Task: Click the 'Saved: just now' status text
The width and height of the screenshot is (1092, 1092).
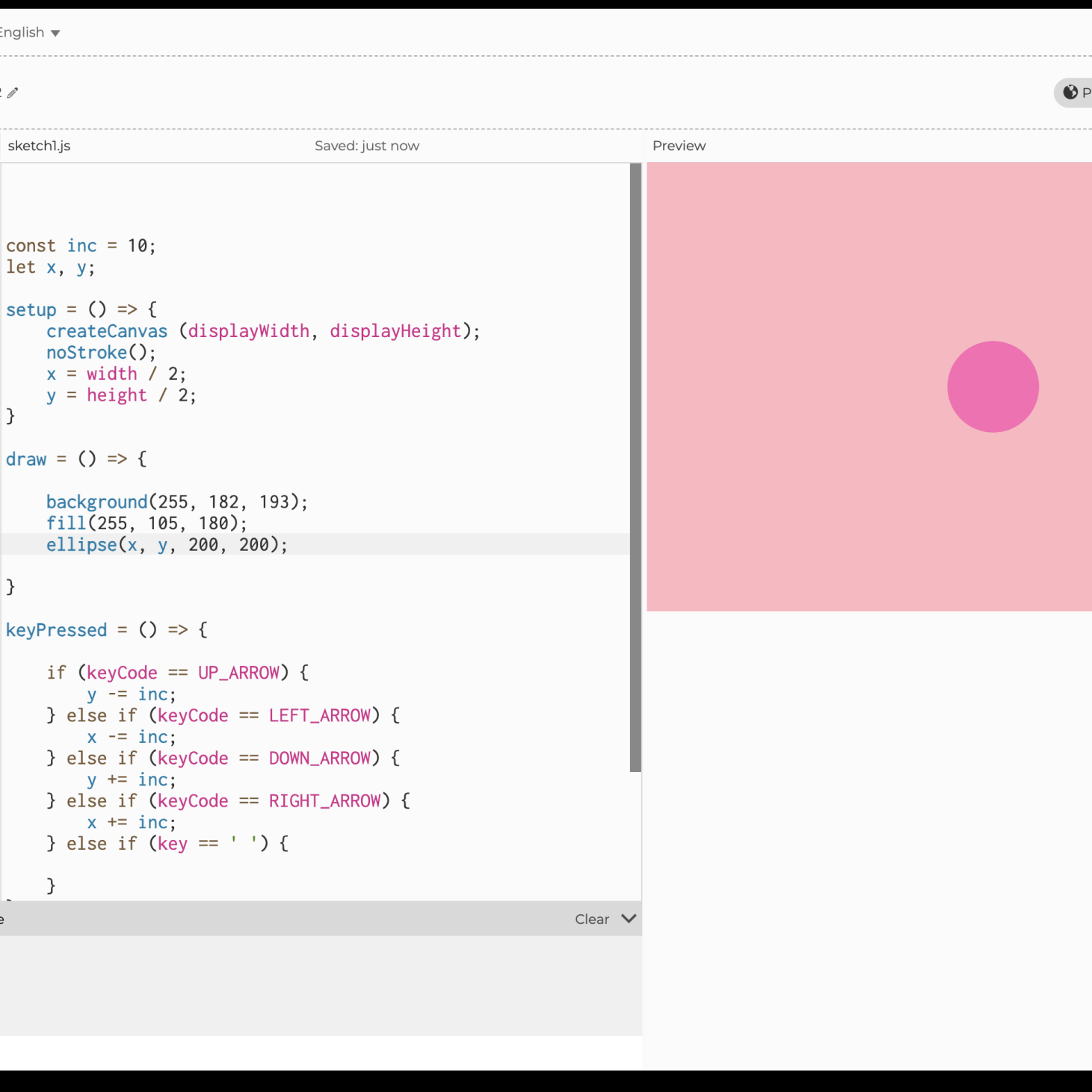Action: pyautogui.click(x=367, y=146)
